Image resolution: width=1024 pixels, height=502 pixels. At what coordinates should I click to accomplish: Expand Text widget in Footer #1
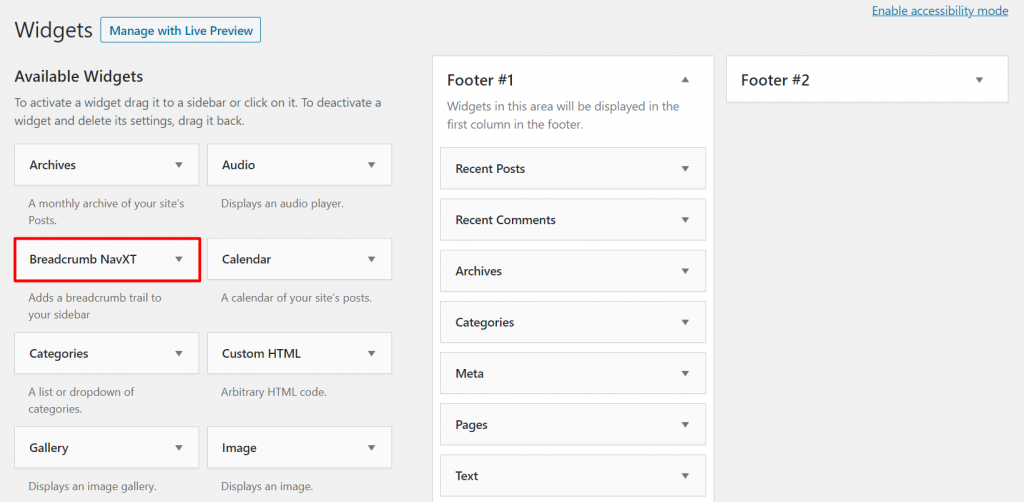[685, 476]
